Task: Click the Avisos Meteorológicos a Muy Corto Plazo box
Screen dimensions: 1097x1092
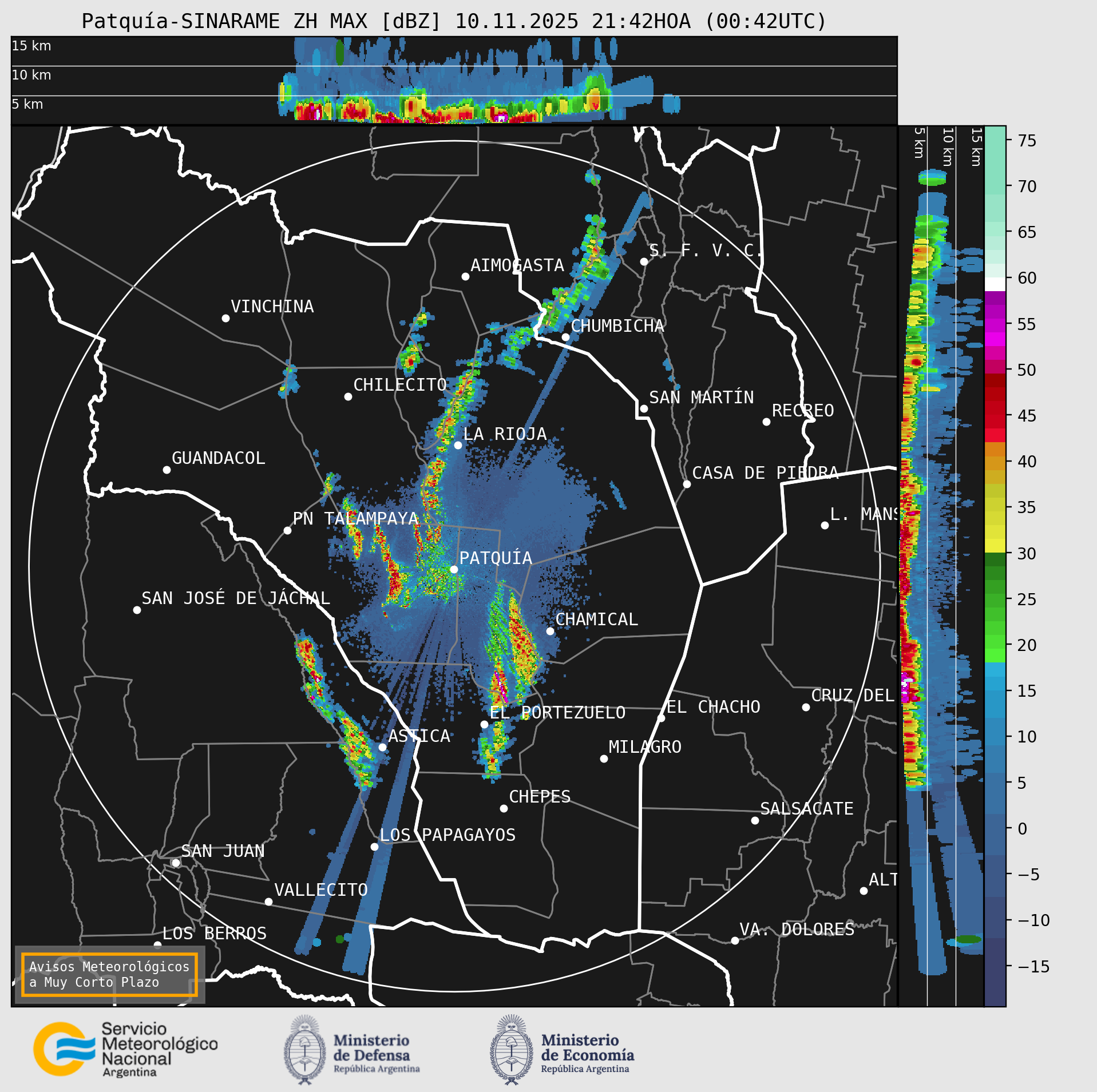Action: [x=109, y=974]
